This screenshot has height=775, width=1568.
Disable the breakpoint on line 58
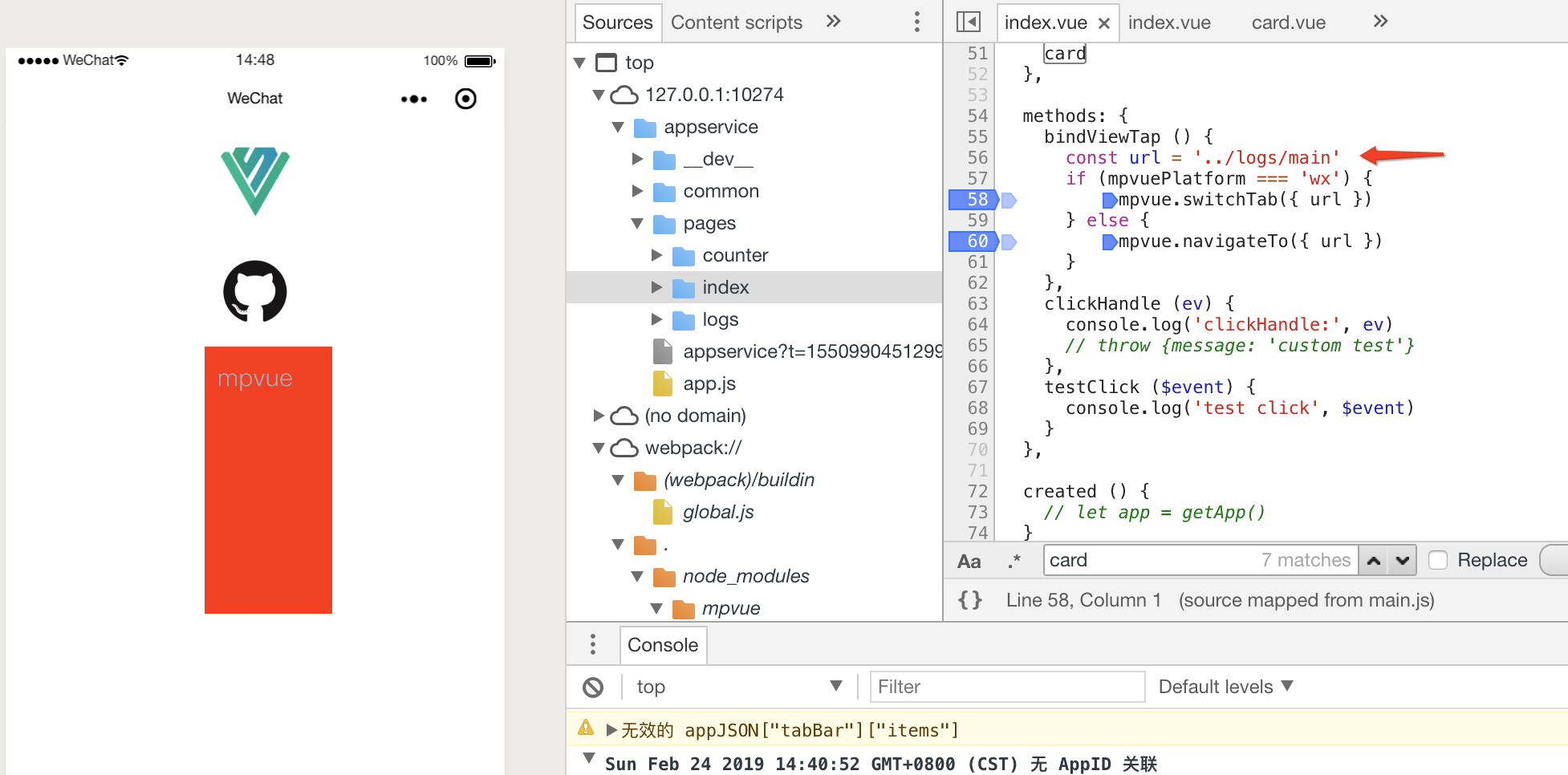[x=973, y=199]
